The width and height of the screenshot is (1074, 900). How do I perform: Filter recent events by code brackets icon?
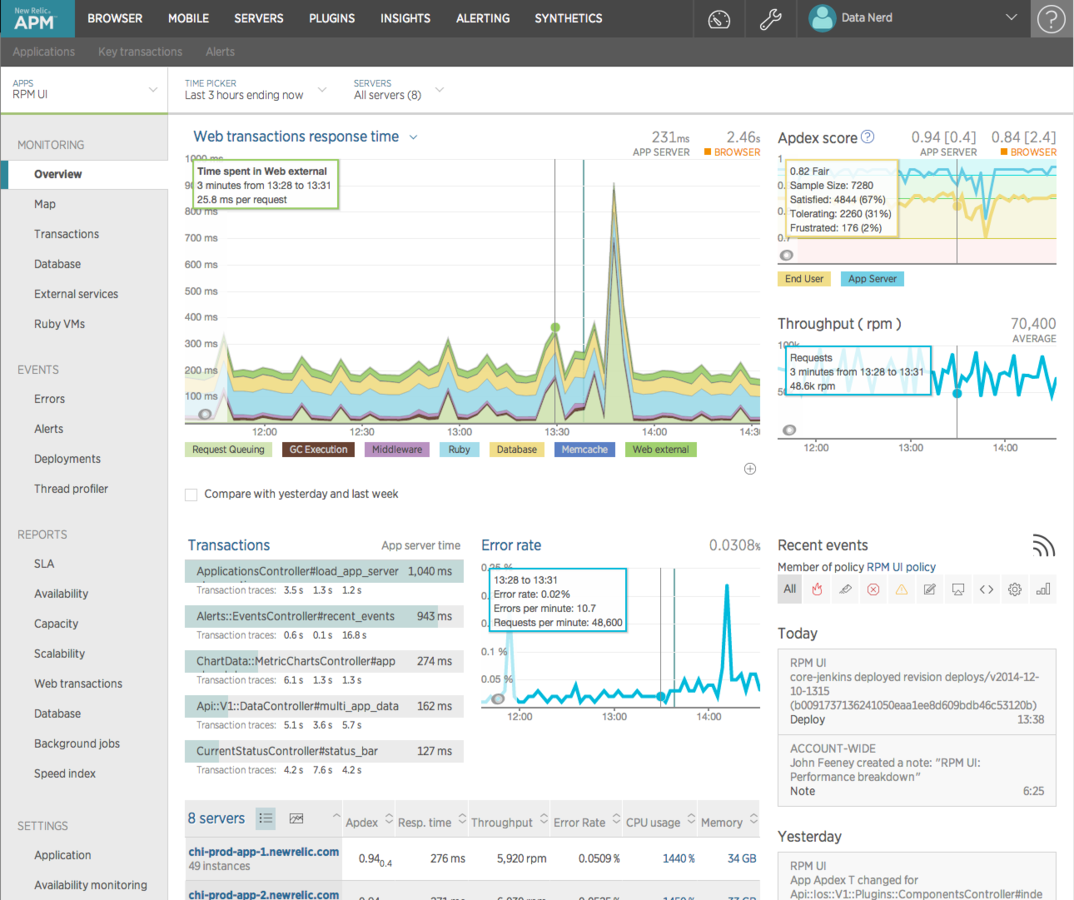pyautogui.click(x=986, y=589)
